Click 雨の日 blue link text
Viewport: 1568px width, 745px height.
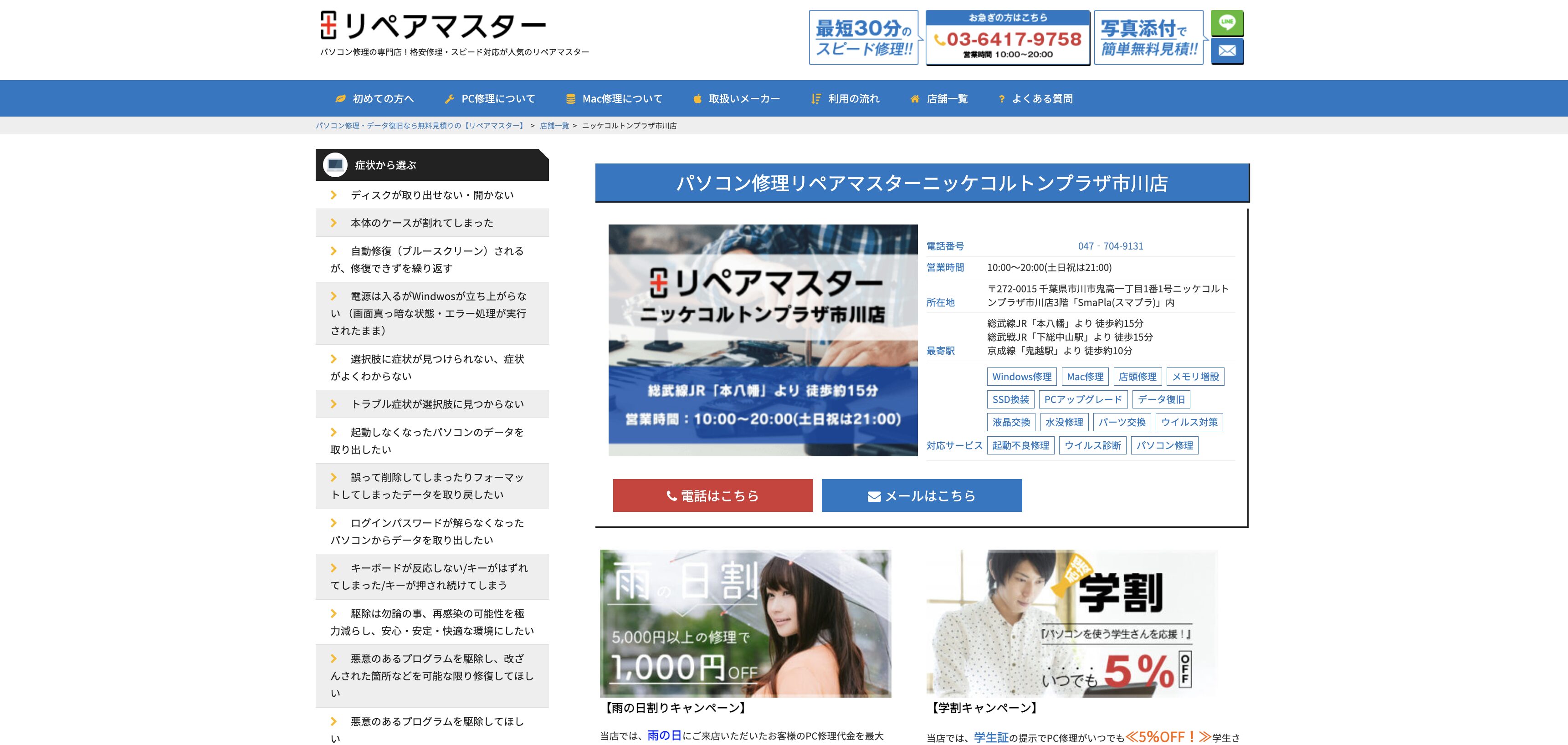[x=664, y=735]
